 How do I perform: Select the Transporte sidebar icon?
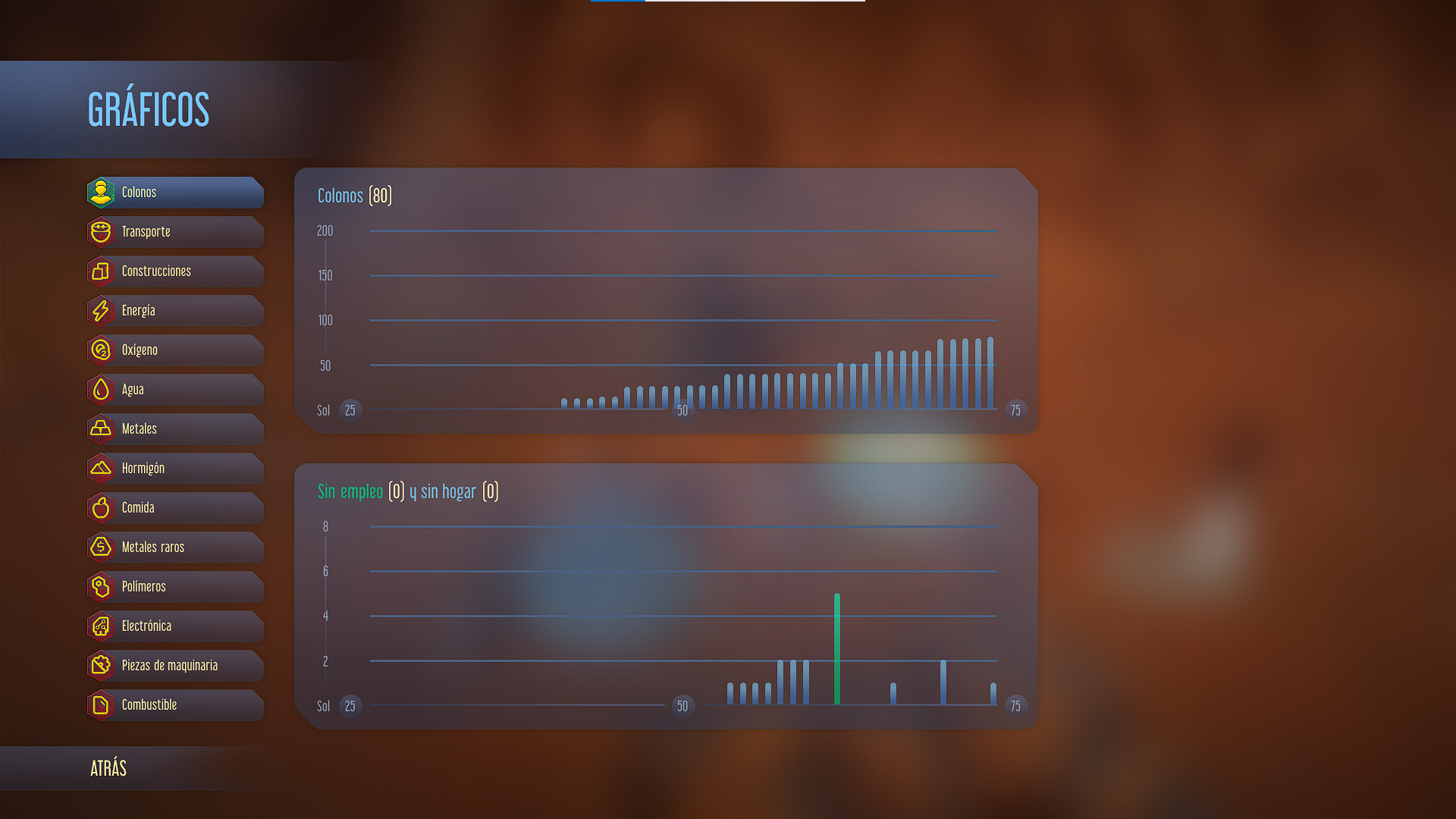[99, 231]
